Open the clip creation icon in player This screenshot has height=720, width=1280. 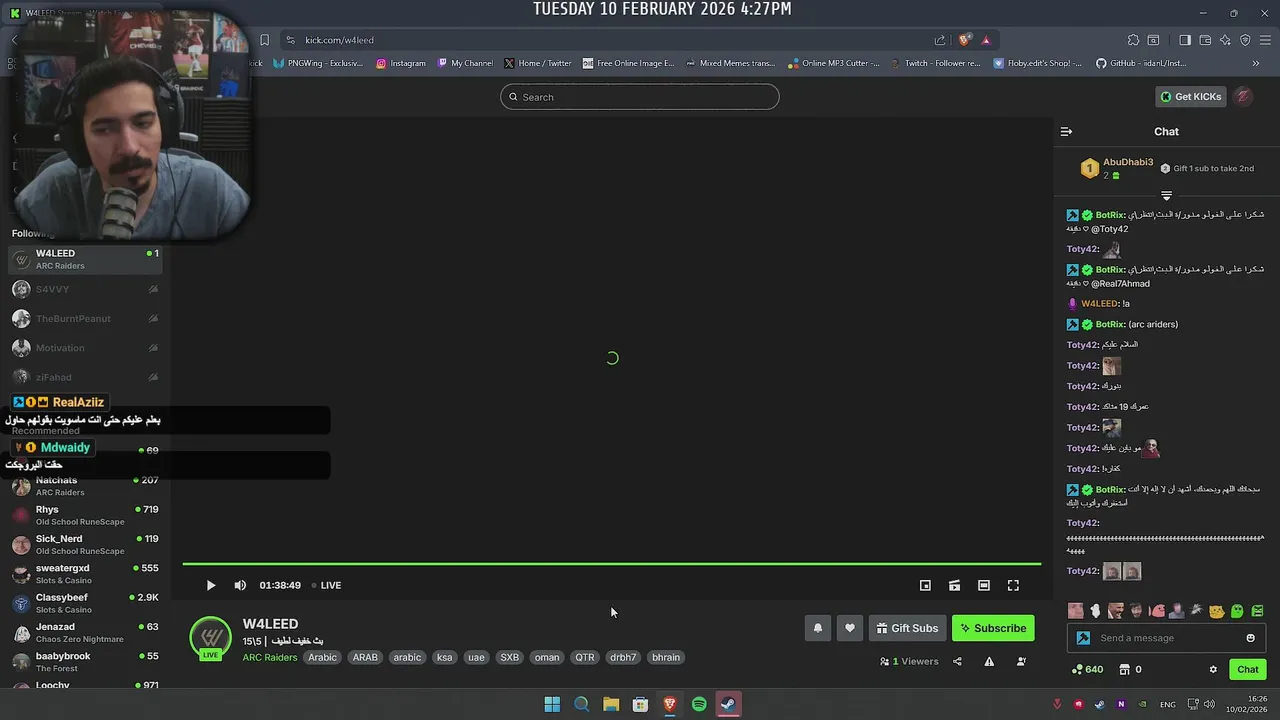954,585
